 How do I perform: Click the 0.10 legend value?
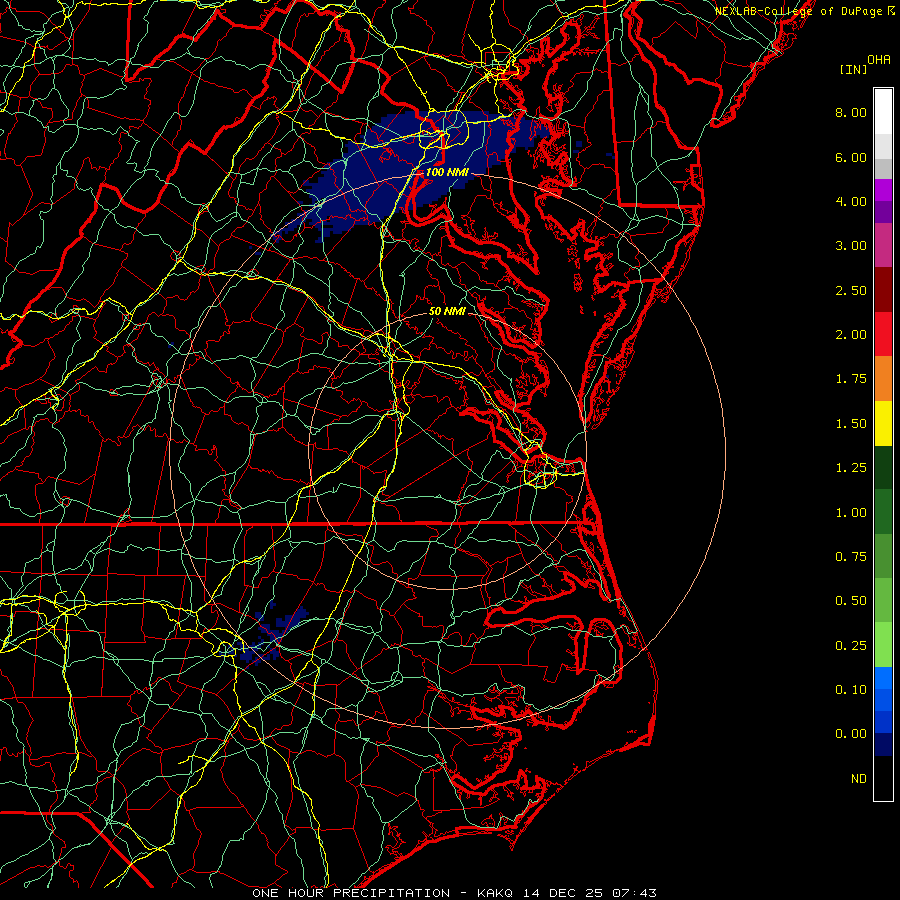tap(851, 690)
